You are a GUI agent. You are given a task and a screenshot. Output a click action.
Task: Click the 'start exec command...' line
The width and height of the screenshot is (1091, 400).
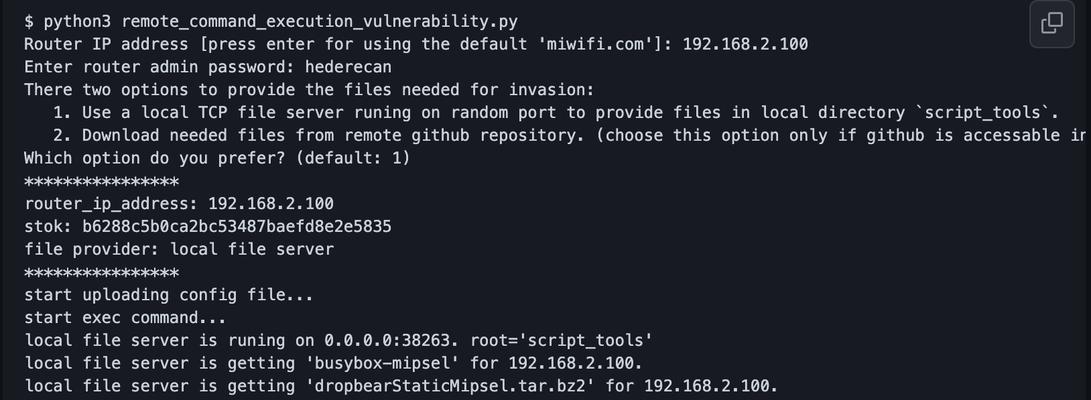pos(125,318)
